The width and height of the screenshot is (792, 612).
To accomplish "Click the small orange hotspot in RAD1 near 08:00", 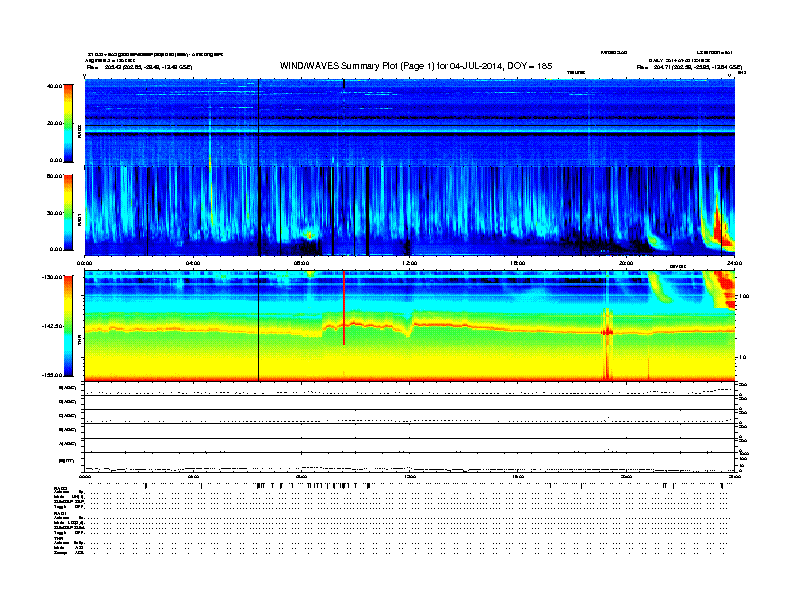I will click(310, 235).
